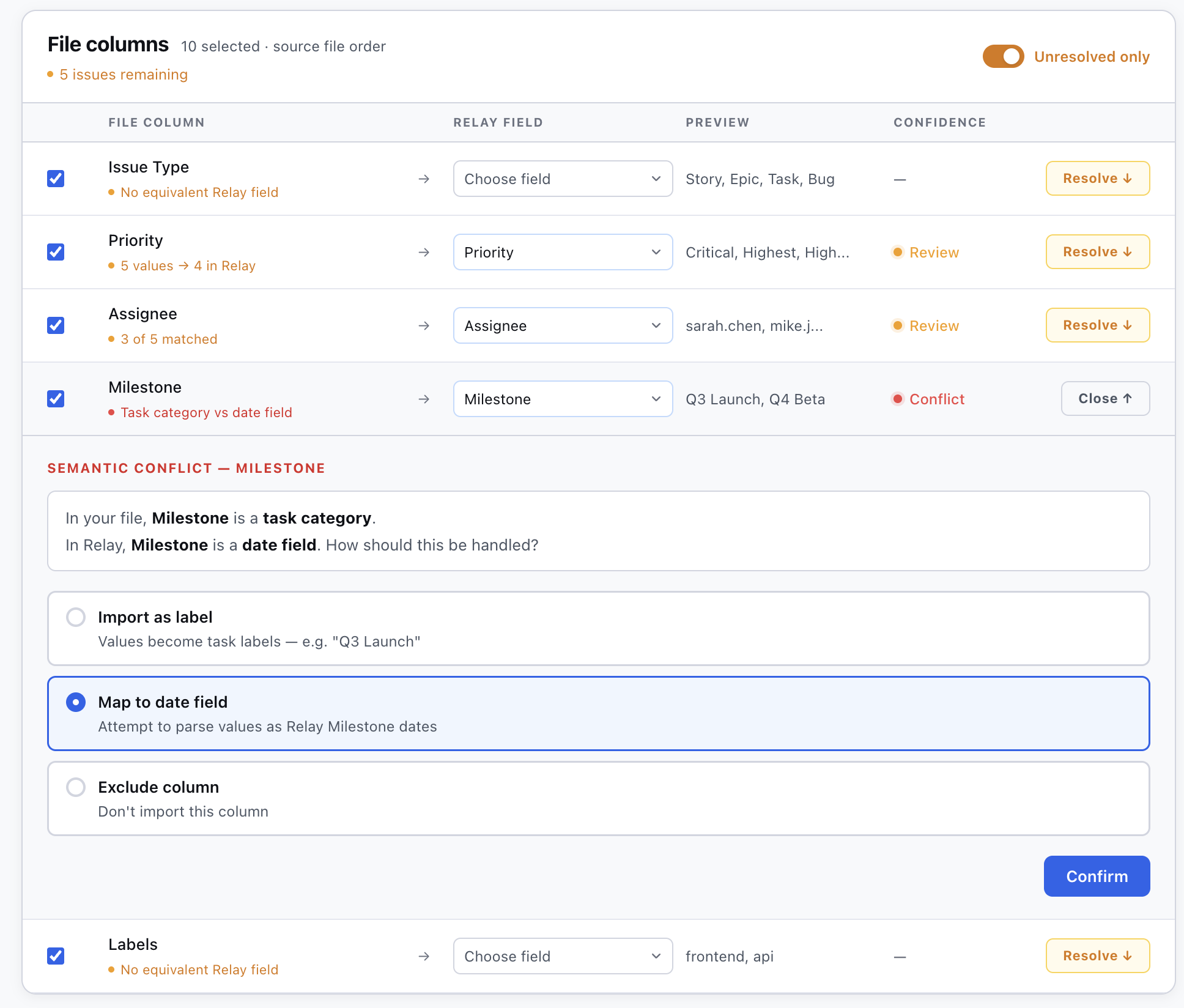The image size is (1184, 1008).
Task: Click the Conflict status indicator for Milestone
Action: [928, 399]
